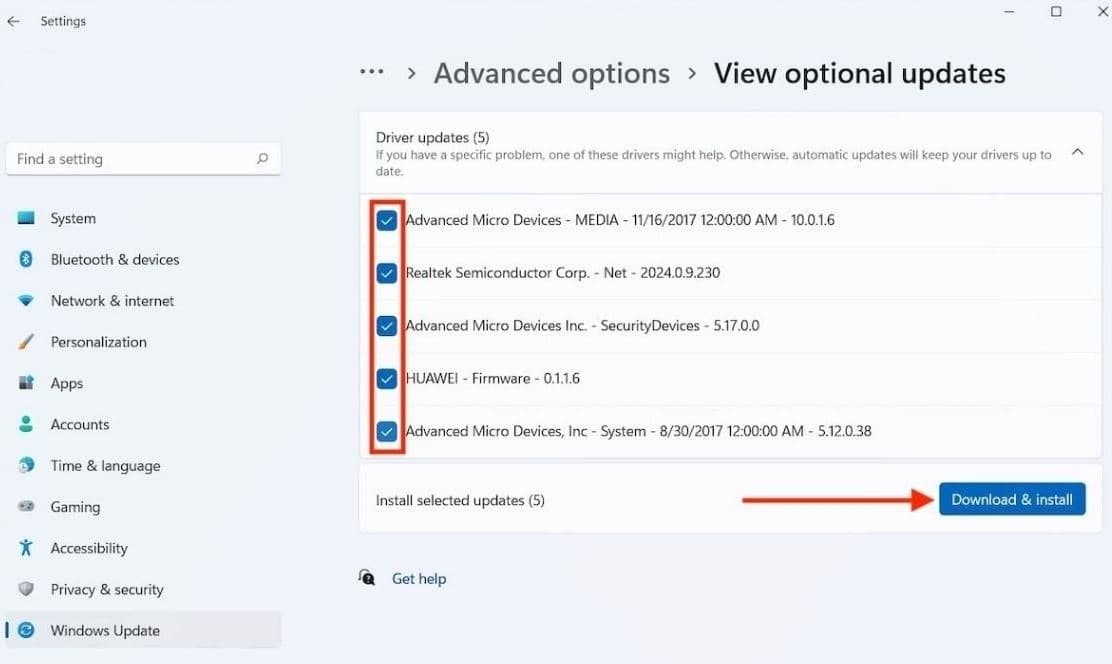Click the Download & install button

[x=1011, y=499]
